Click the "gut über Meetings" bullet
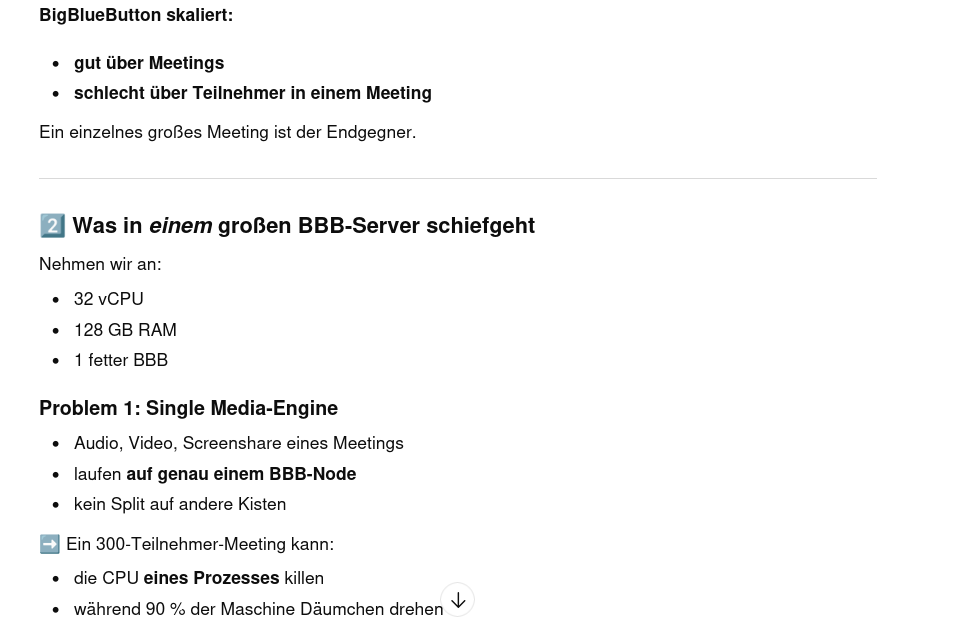The width and height of the screenshot is (963, 628). (149, 63)
